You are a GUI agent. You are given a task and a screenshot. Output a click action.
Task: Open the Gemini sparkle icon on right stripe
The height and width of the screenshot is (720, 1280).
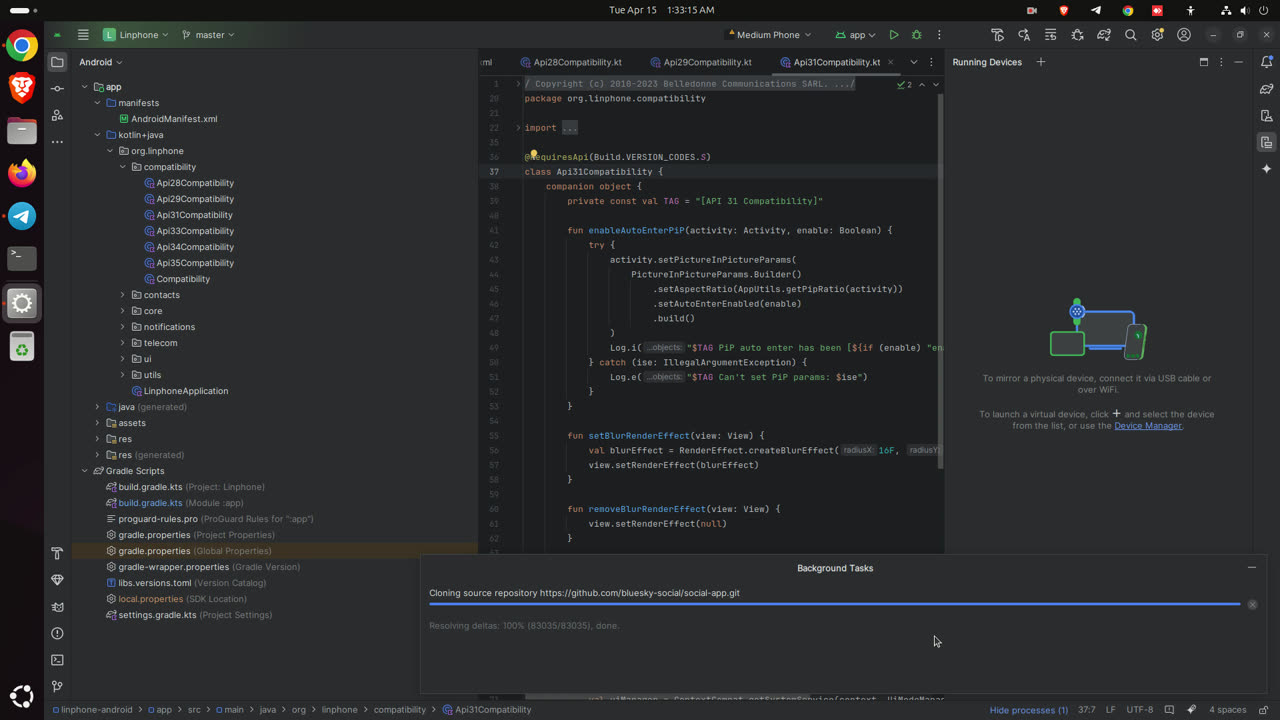pos(1266,169)
